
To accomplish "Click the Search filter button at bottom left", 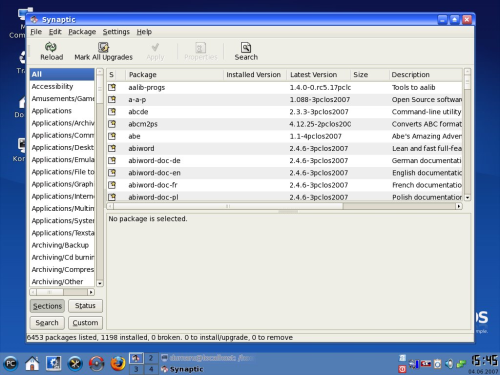I will tap(47, 323).
